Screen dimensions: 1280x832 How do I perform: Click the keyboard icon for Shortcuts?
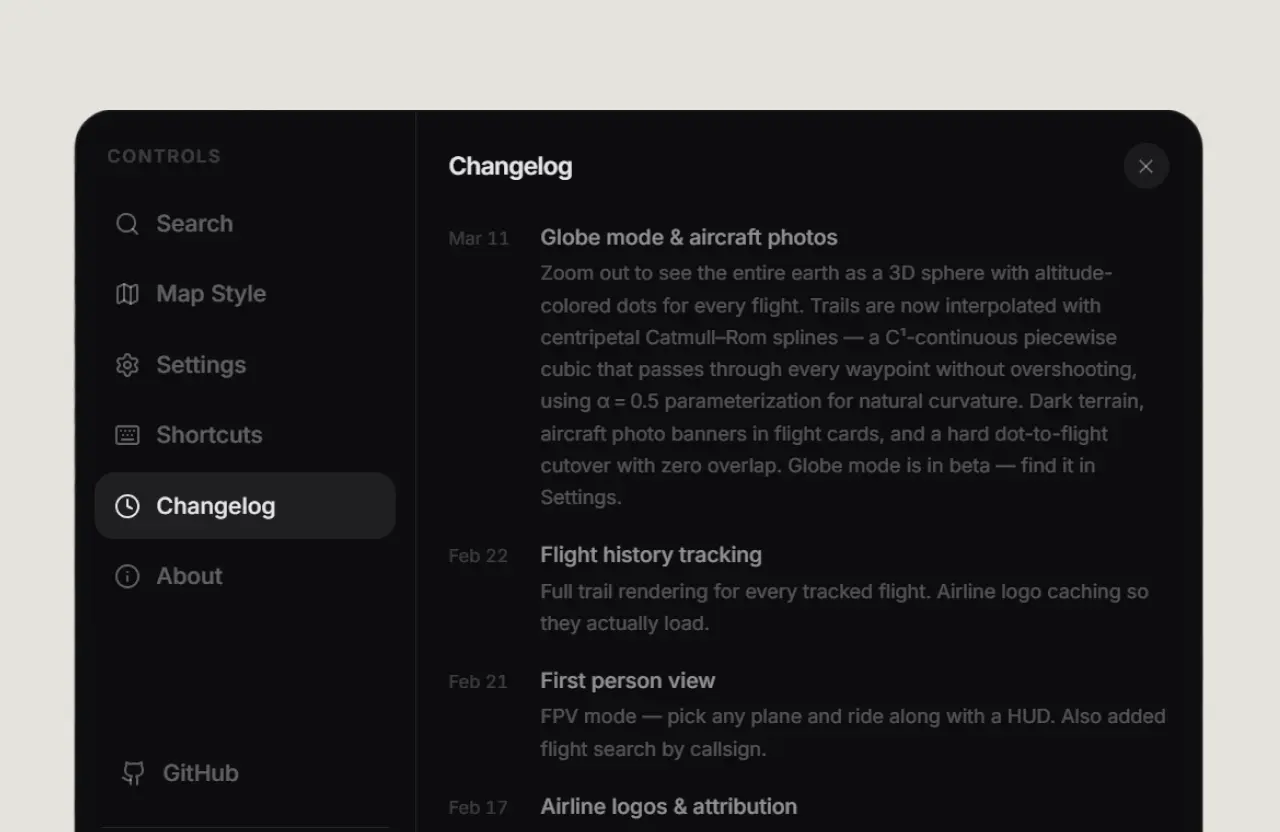127,435
